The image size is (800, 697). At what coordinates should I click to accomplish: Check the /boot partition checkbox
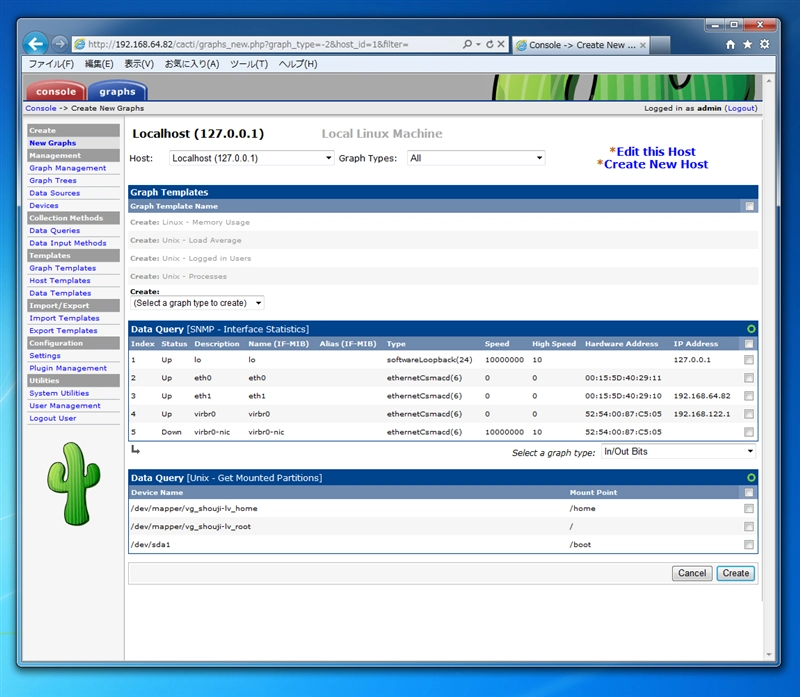click(x=749, y=544)
